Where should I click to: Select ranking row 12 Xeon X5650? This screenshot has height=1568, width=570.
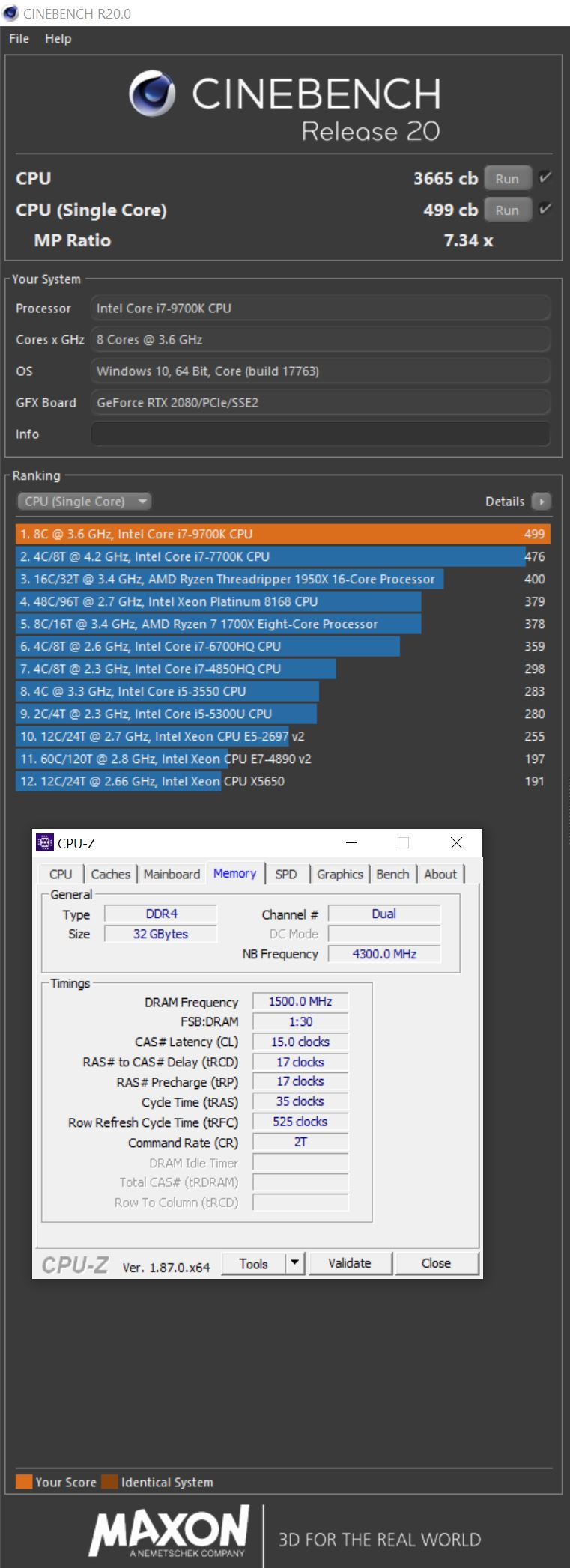(283, 781)
